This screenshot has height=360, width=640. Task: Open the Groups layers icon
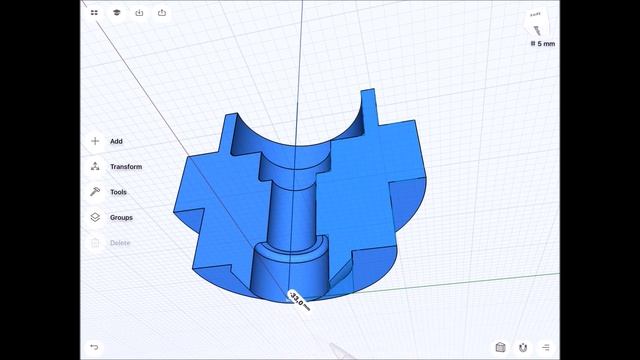[x=95, y=217]
